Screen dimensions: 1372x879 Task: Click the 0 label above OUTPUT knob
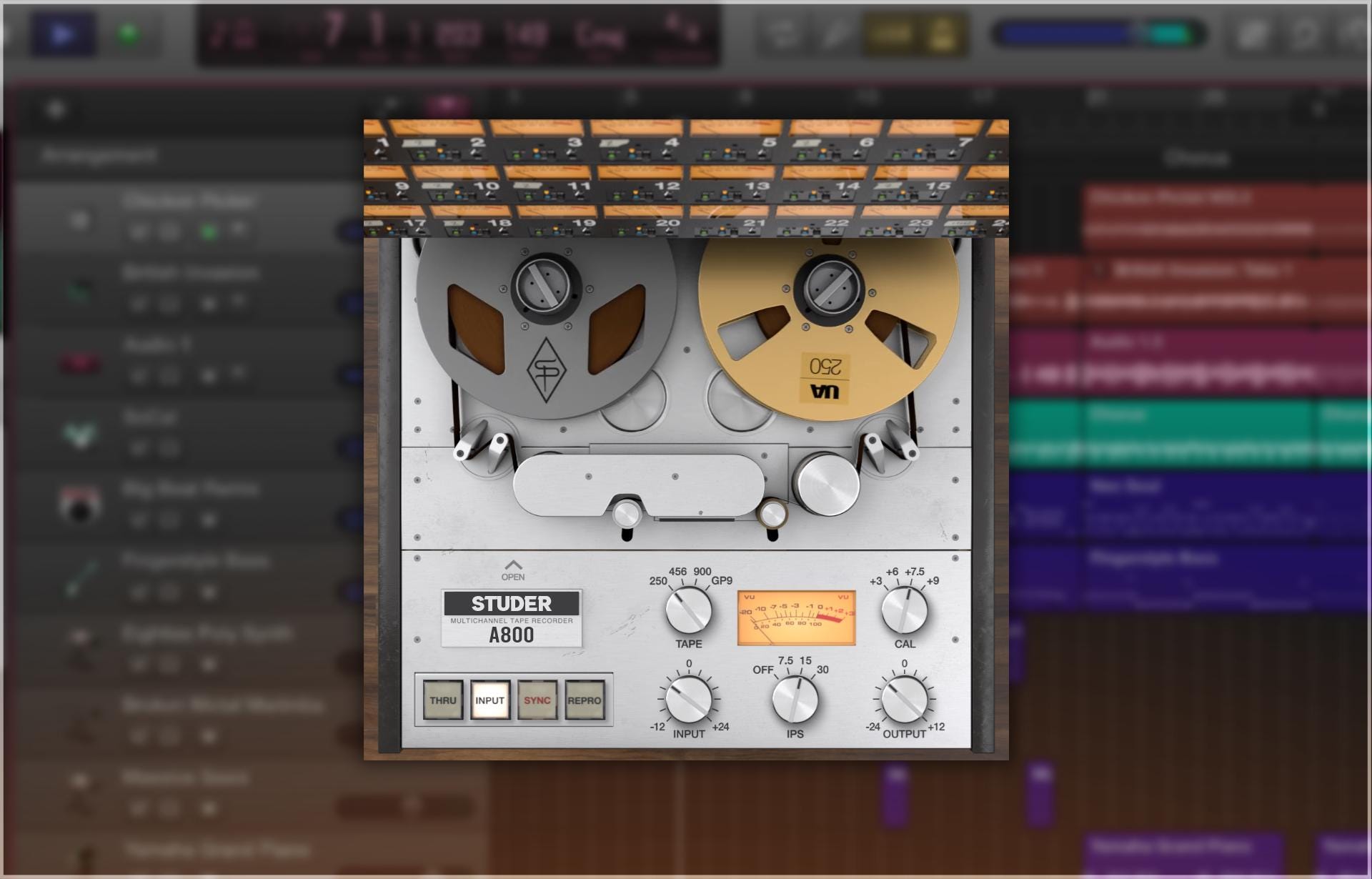tap(905, 664)
